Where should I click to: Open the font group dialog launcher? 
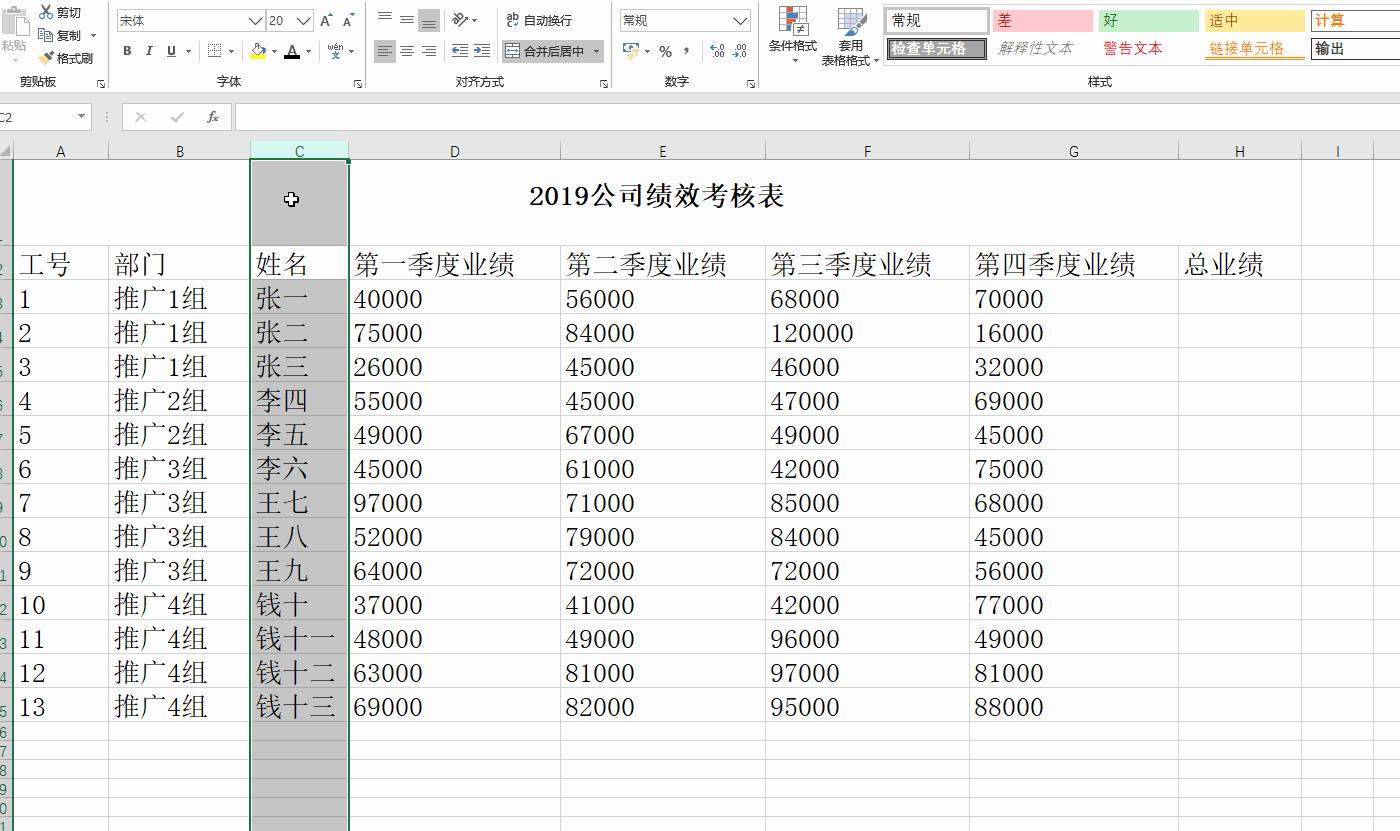point(358,84)
